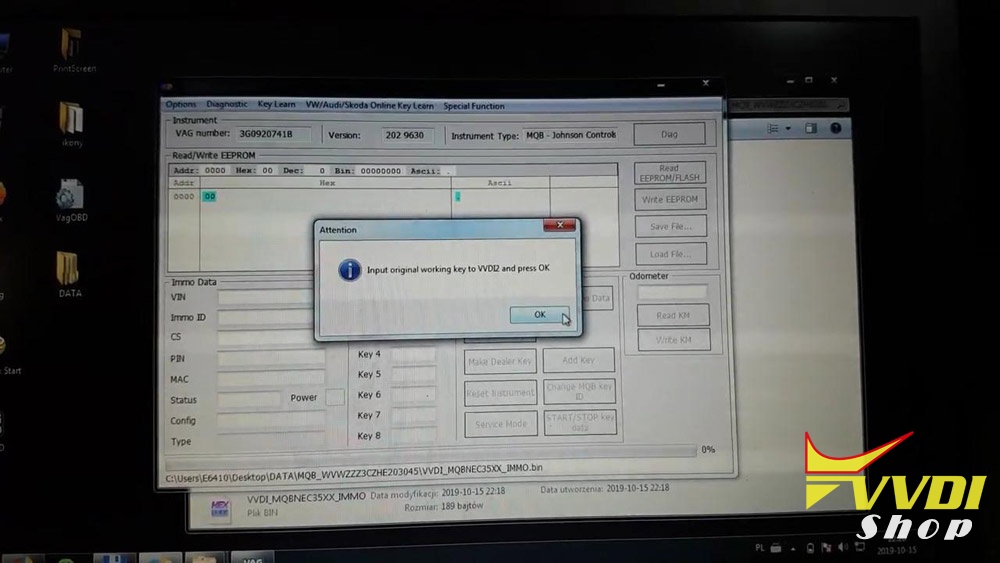Screen dimensions: 1000x563
Task: Focus the Key 6 field
Action: click(x=413, y=395)
